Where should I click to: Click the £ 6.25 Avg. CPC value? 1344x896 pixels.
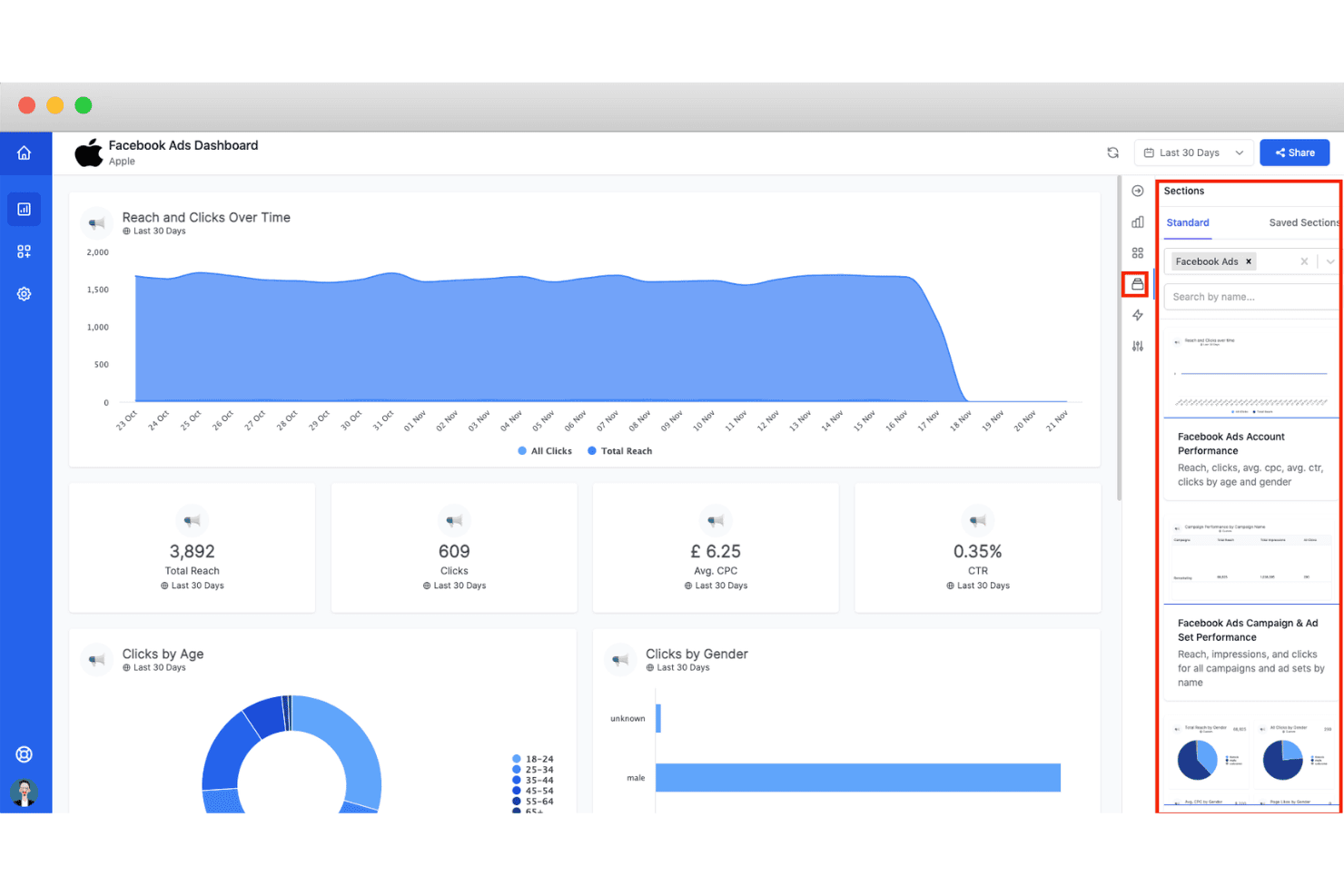[x=716, y=551]
